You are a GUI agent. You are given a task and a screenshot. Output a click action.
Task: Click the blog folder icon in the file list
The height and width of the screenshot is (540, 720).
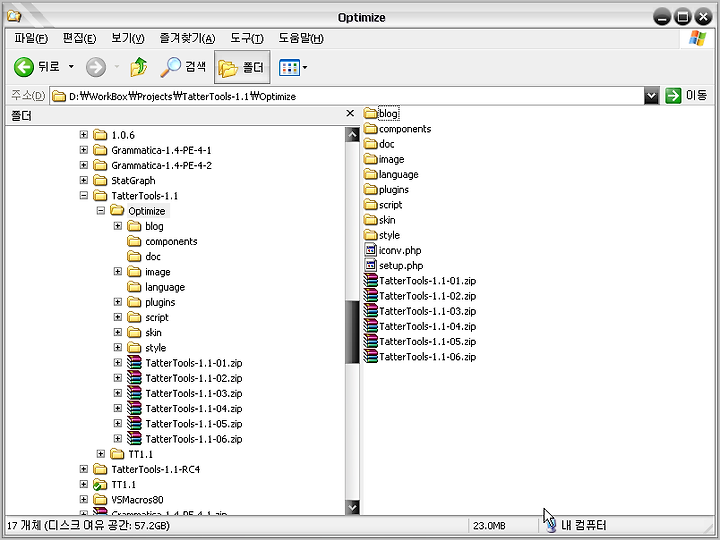[371, 113]
